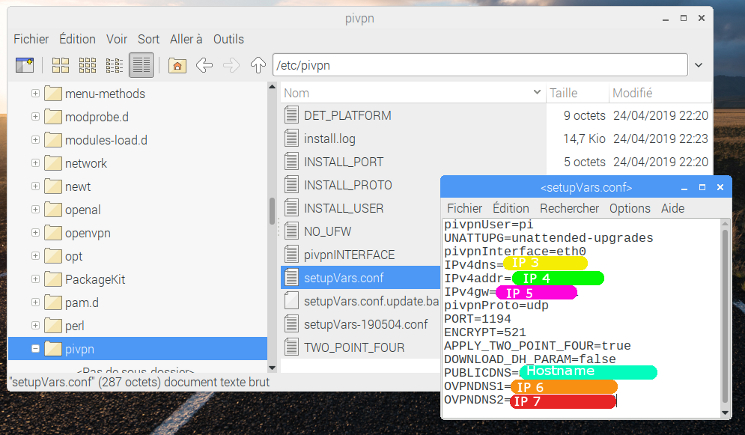Image resolution: width=745 pixels, height=435 pixels.
Task: Open the path history dropdown
Action: (698, 65)
